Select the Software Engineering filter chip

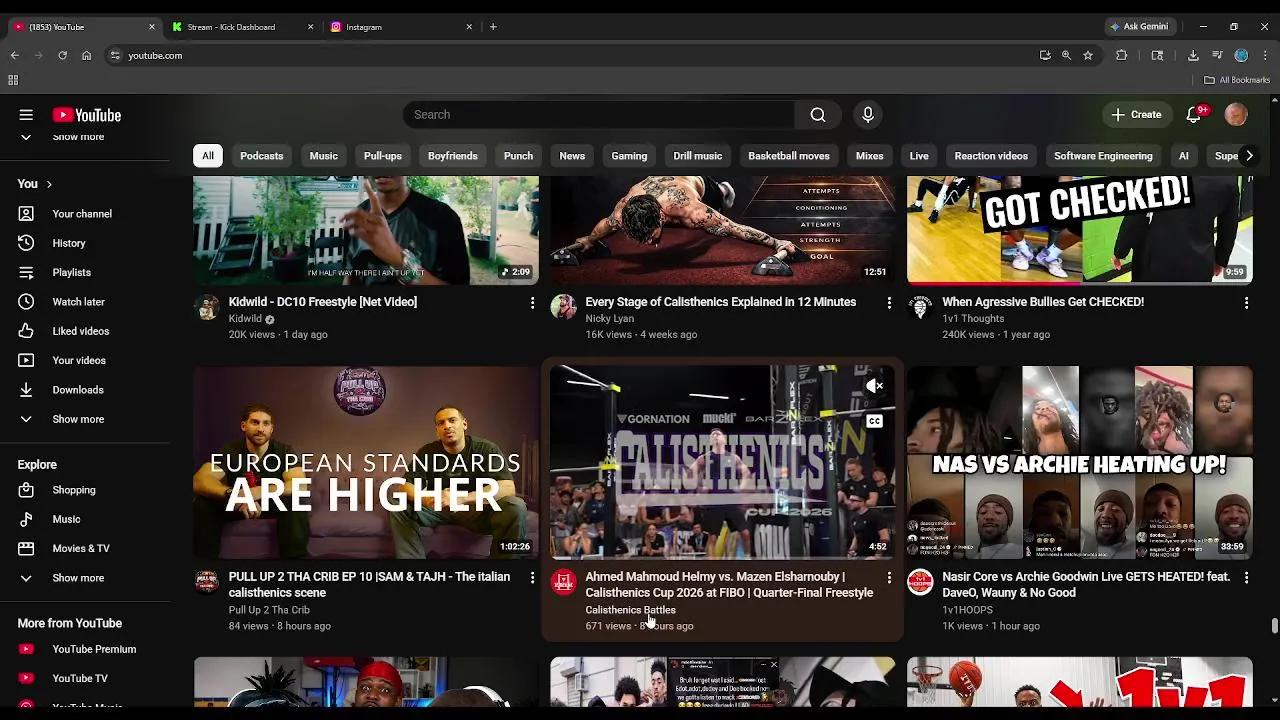[1103, 156]
